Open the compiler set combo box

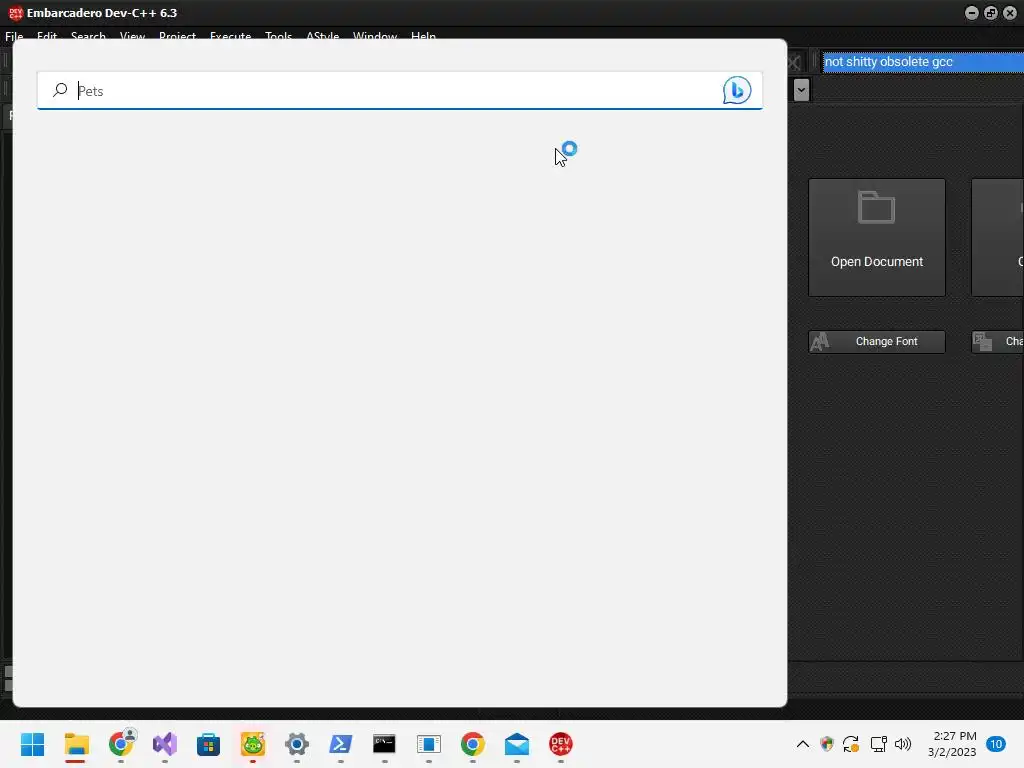(922, 62)
